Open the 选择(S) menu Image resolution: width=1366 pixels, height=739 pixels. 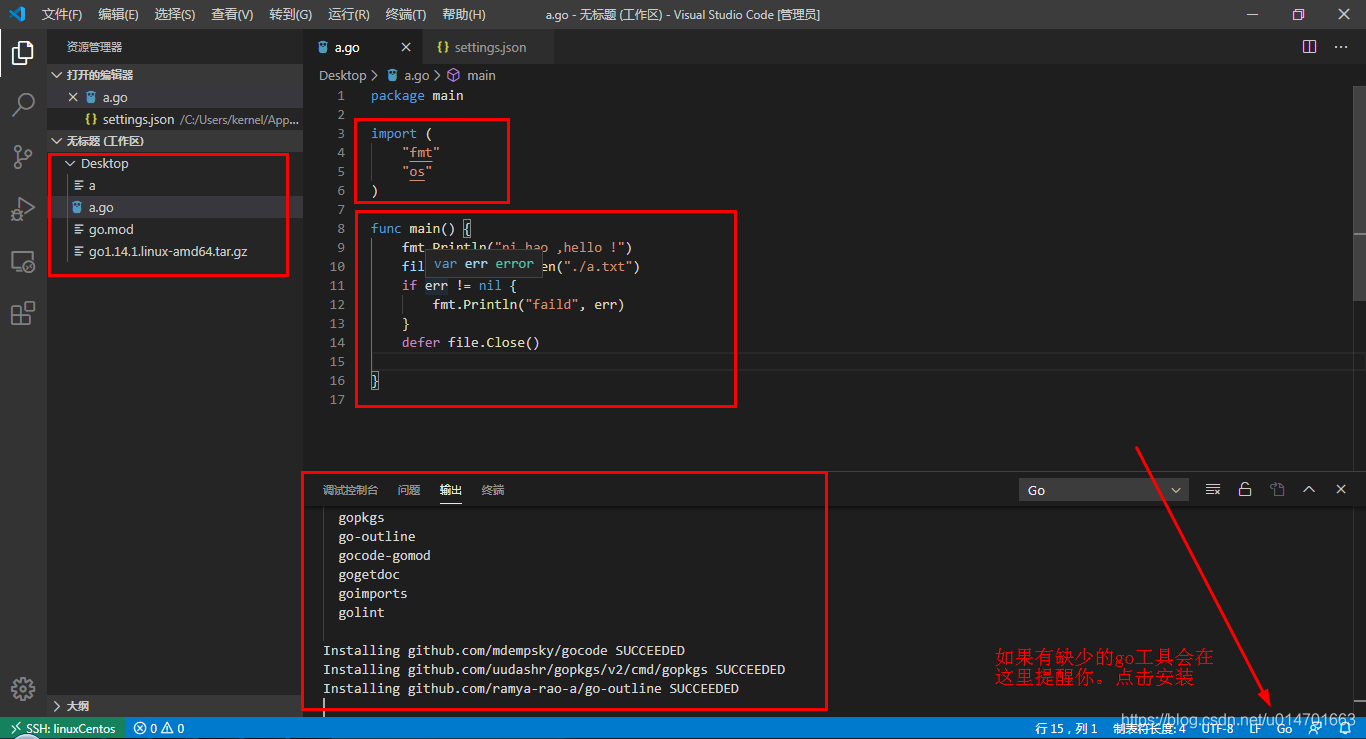coord(175,14)
